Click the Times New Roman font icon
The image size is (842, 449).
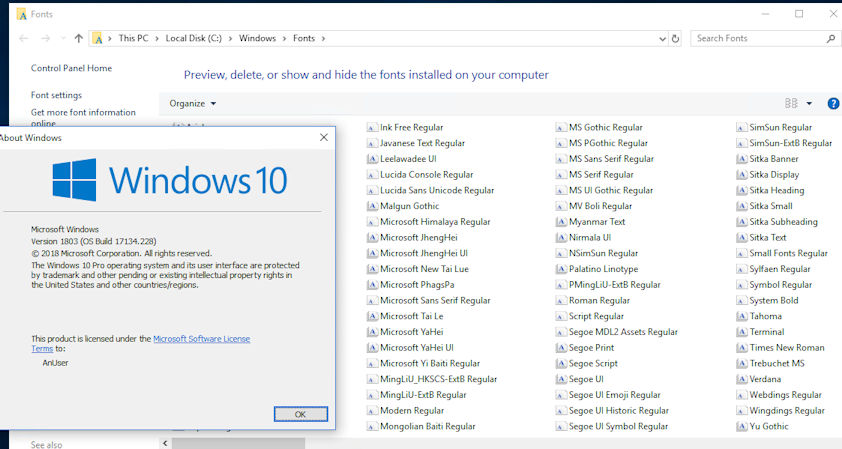click(x=741, y=348)
